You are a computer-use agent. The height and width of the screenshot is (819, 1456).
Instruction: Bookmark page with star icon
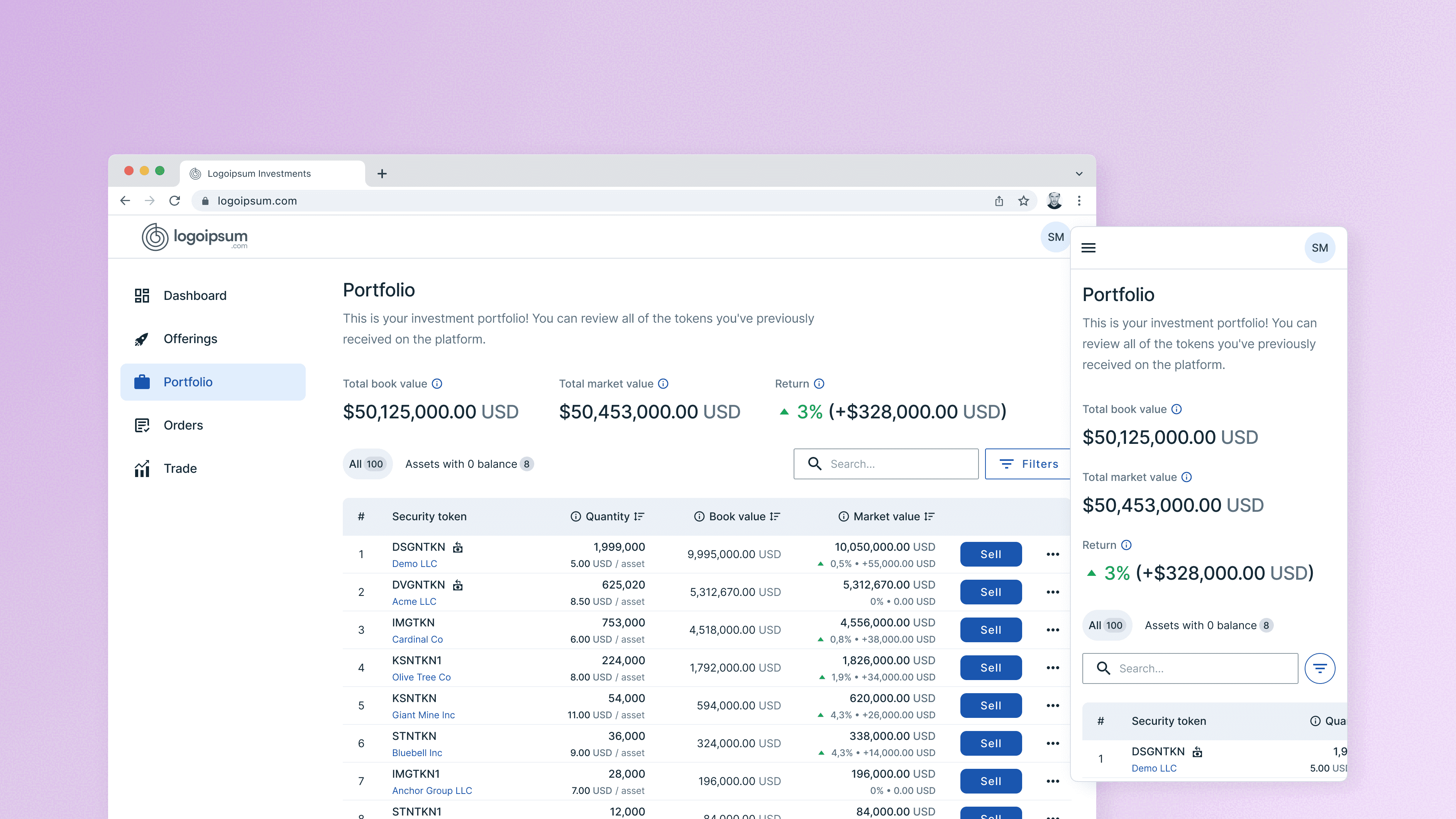1024,201
